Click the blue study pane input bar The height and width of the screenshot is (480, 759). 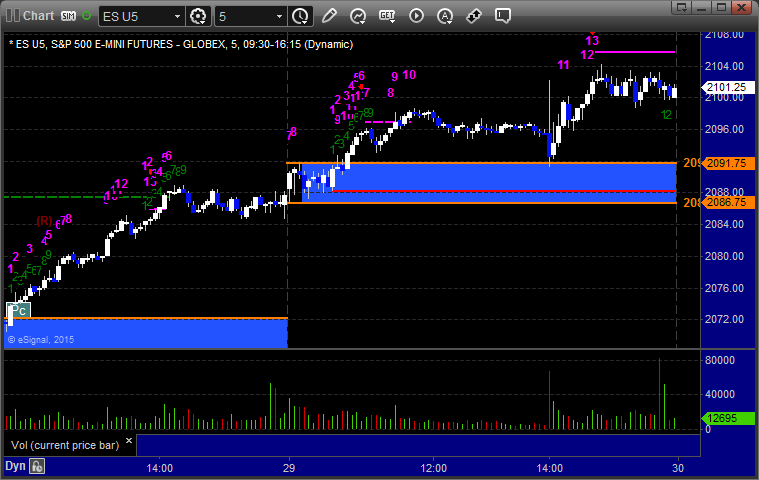(418, 445)
